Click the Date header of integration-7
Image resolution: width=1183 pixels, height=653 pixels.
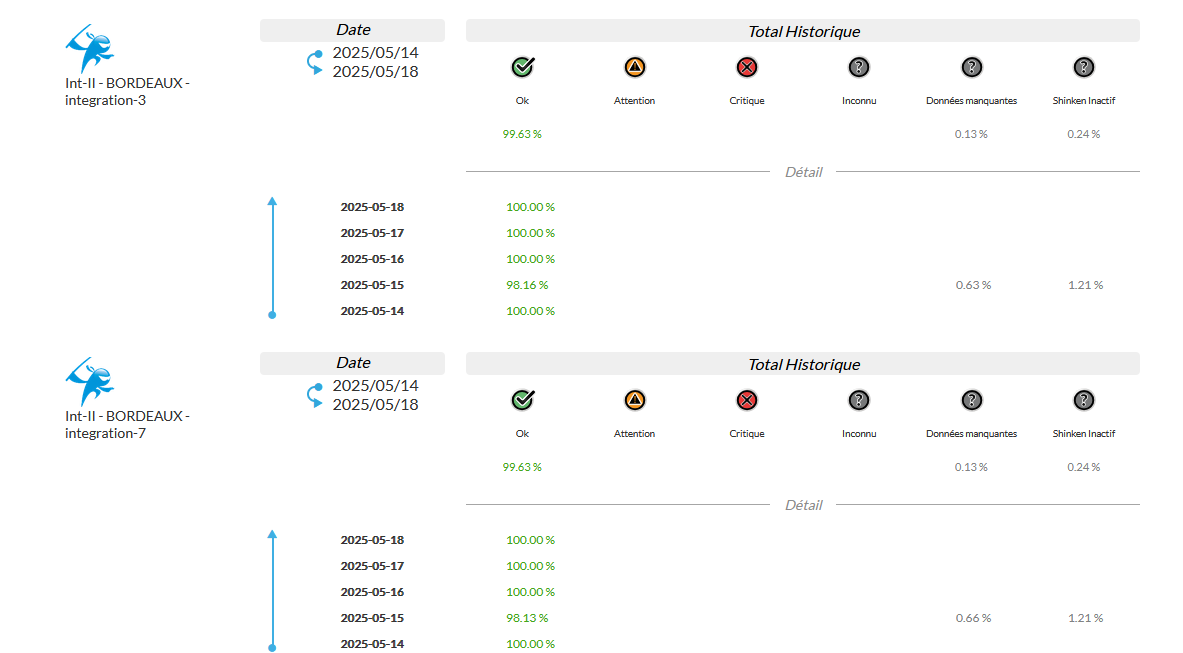click(x=353, y=363)
